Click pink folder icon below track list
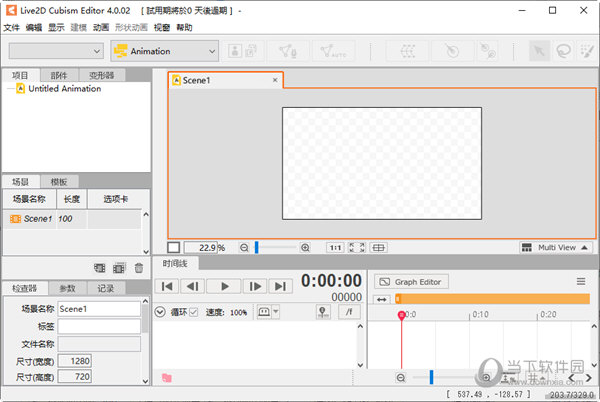 [167, 378]
